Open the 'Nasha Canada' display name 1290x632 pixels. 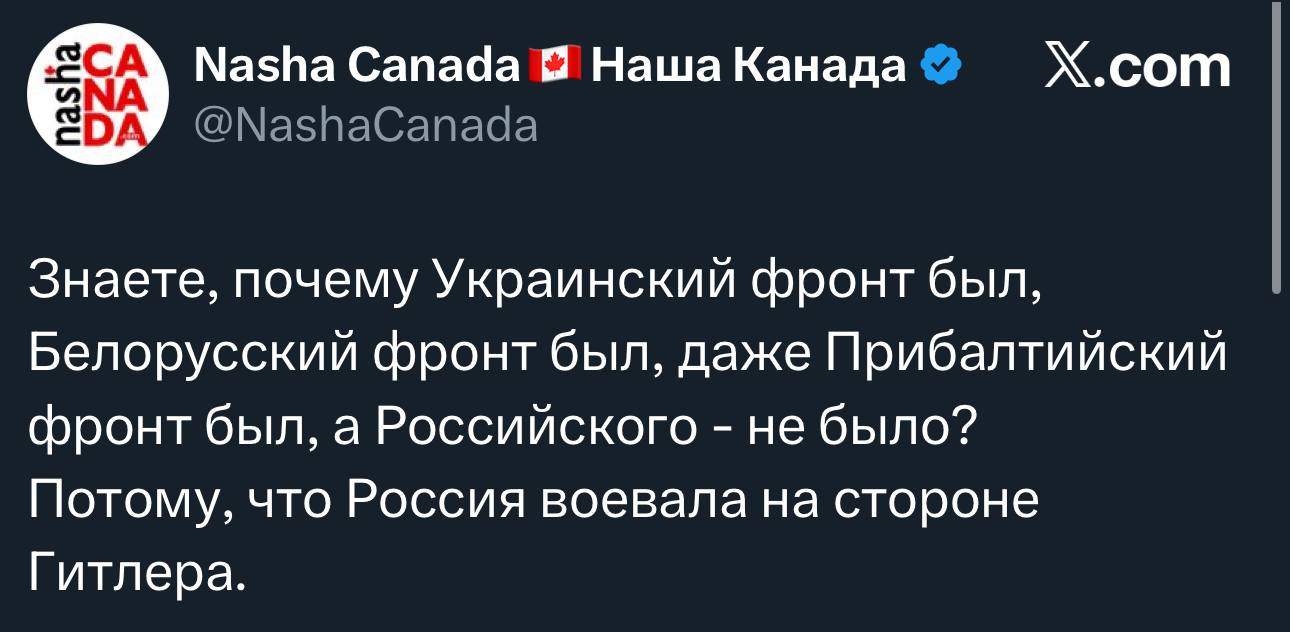click(358, 68)
